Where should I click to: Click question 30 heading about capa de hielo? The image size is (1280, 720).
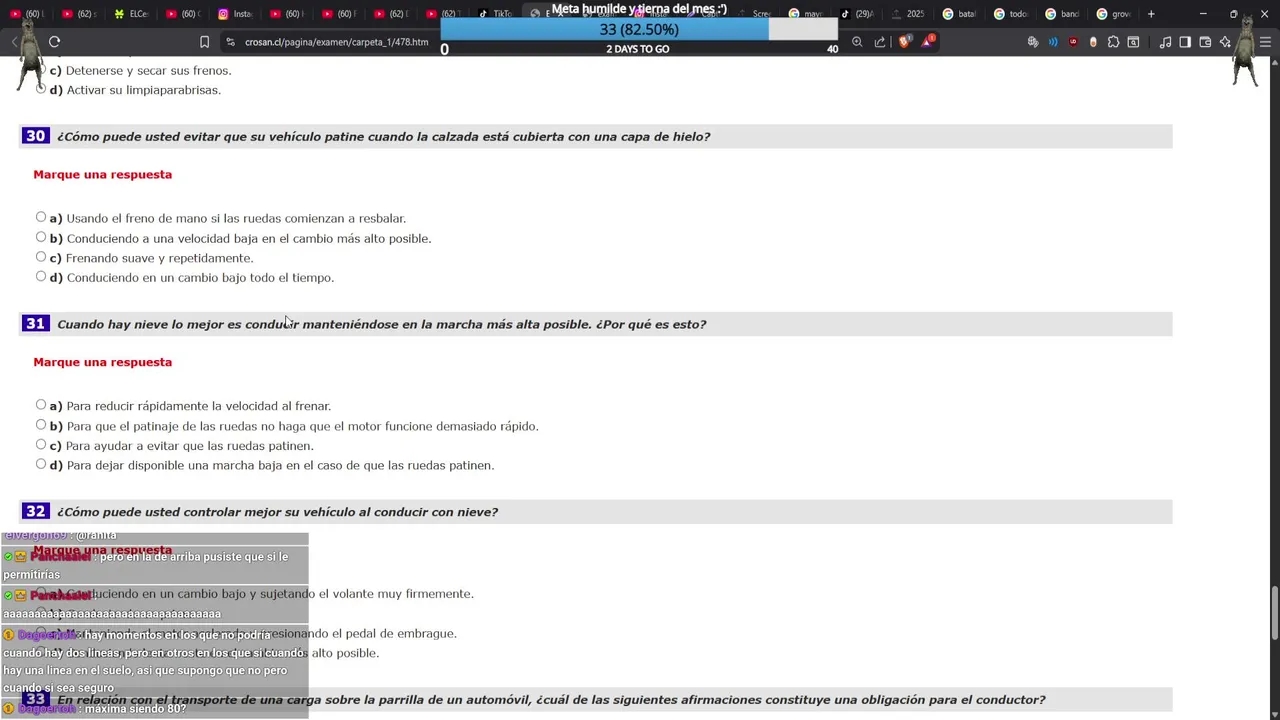(383, 136)
